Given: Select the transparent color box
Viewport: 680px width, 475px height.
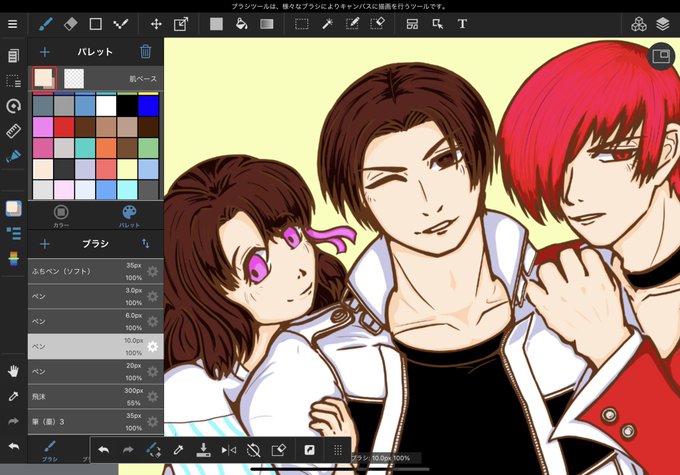Looking at the screenshot, I should click(x=74, y=79).
